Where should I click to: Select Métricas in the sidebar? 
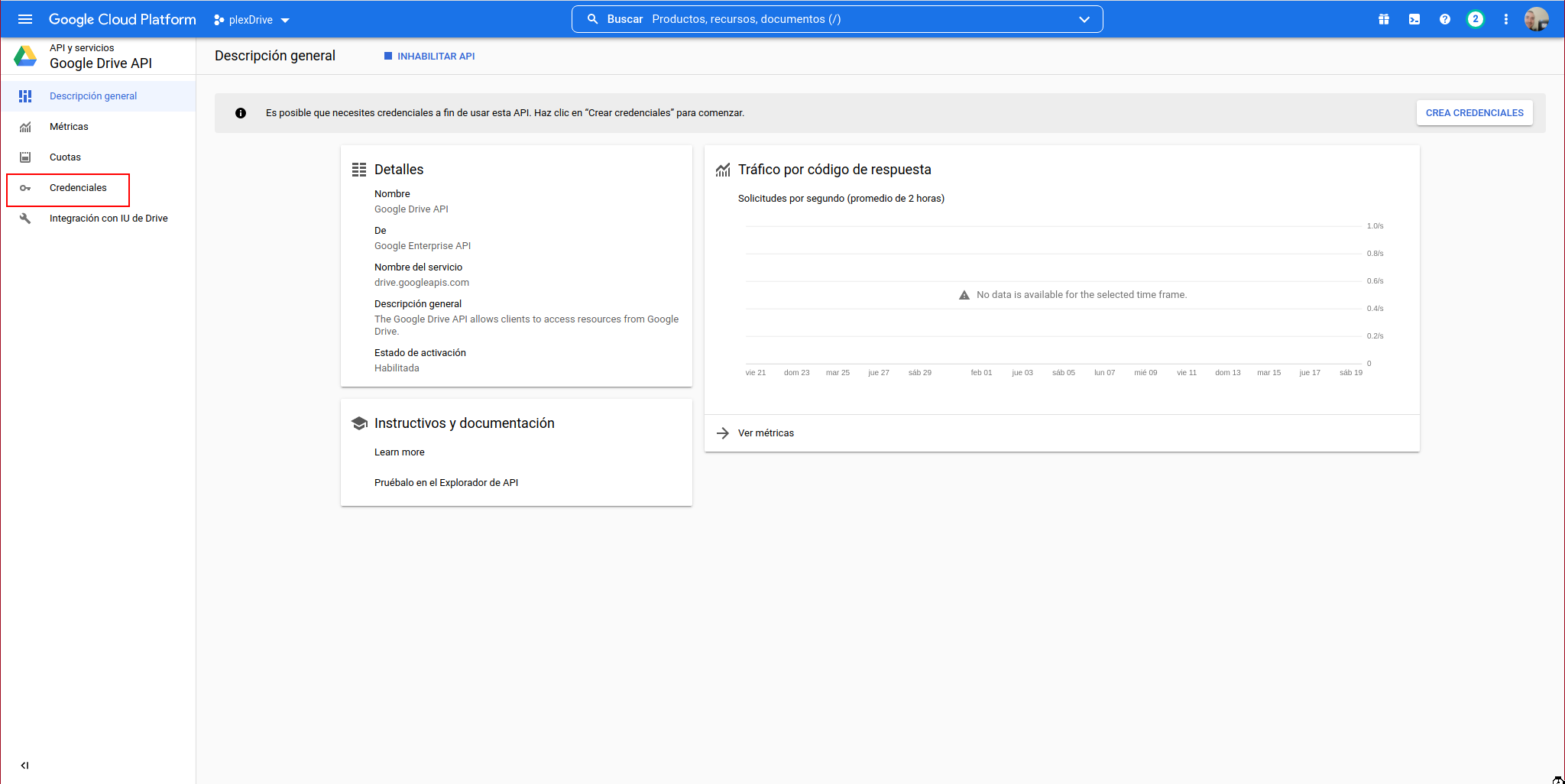click(x=69, y=127)
